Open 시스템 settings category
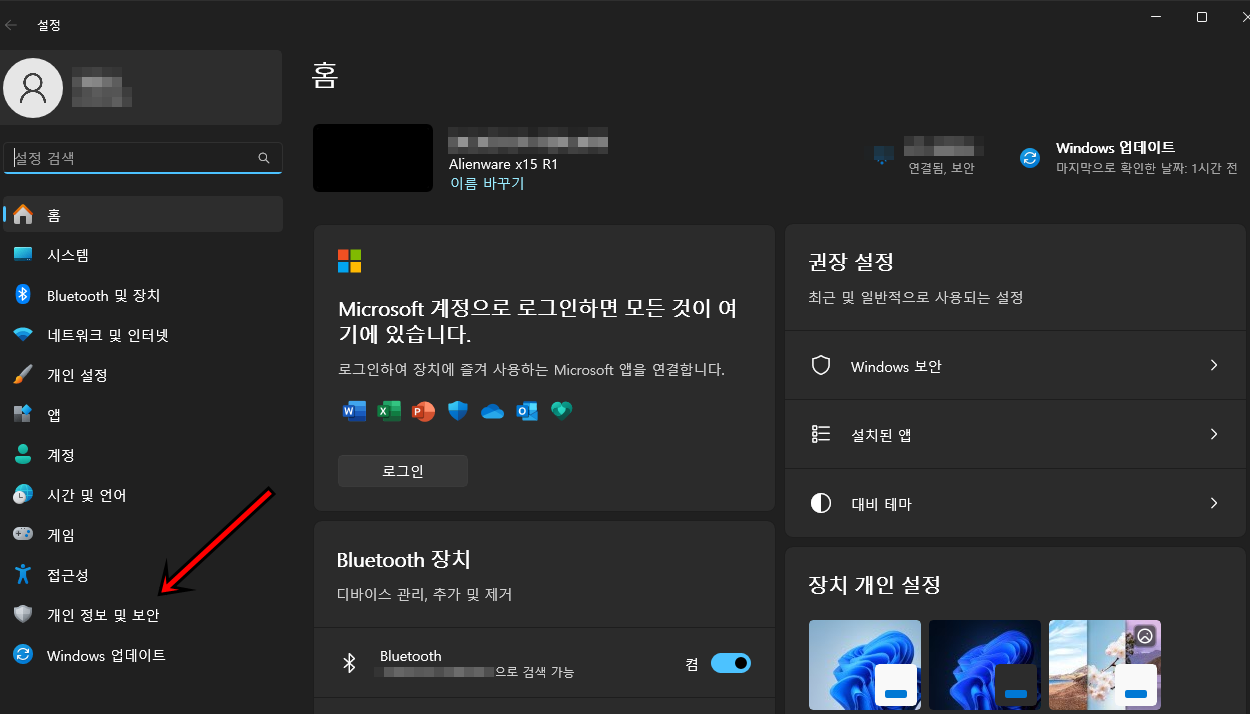1250x714 pixels. click(143, 255)
